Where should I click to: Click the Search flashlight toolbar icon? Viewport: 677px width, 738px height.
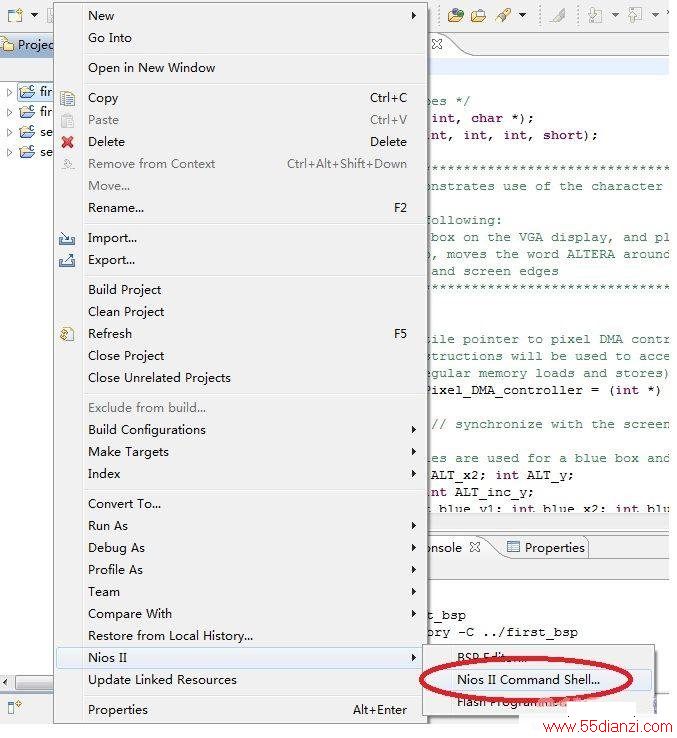503,16
